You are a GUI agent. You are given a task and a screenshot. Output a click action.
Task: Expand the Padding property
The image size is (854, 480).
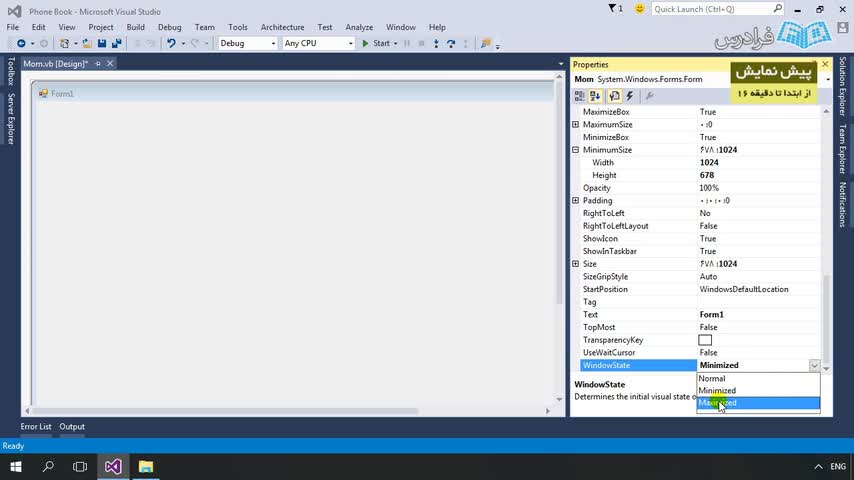576,200
